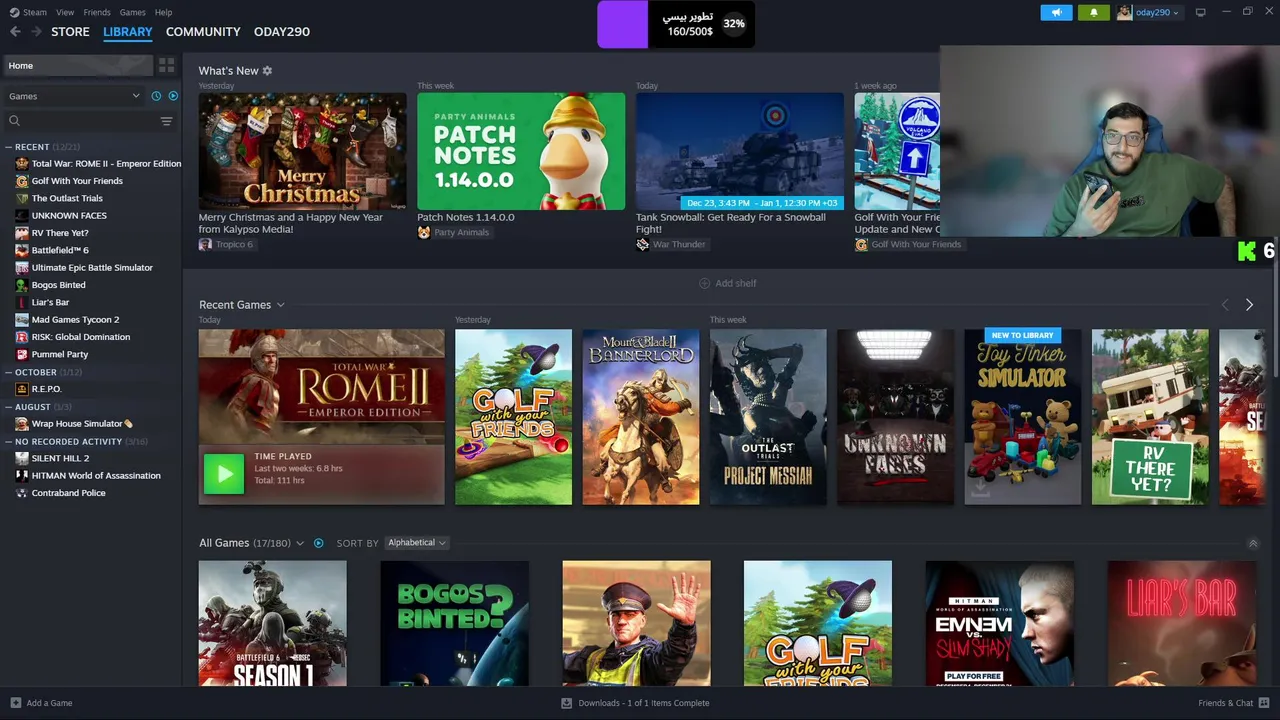
Task: Select Liar's Bar icon in the sidebar
Action: pyautogui.click(x=22, y=302)
